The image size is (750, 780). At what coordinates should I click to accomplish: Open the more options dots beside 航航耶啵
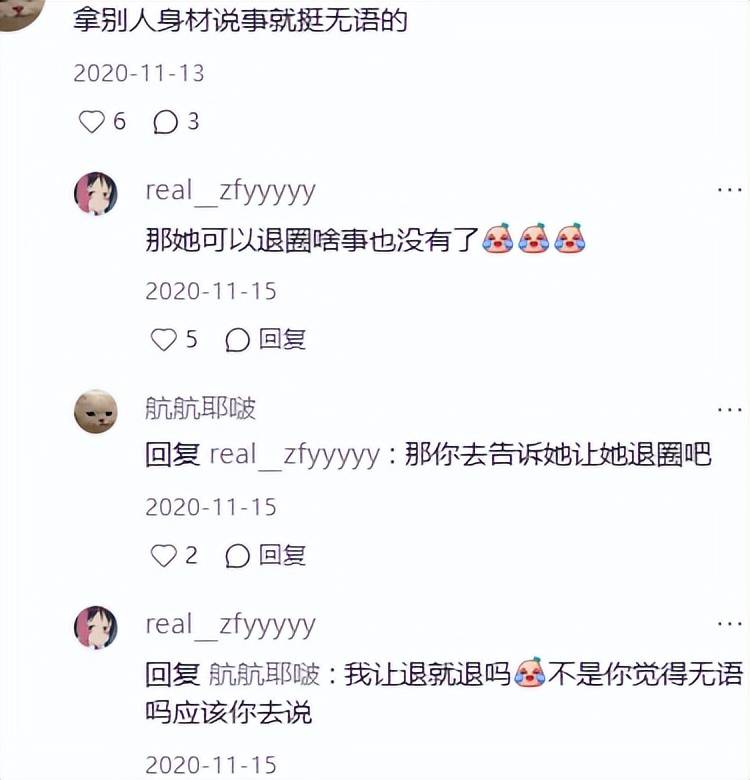[x=730, y=409]
